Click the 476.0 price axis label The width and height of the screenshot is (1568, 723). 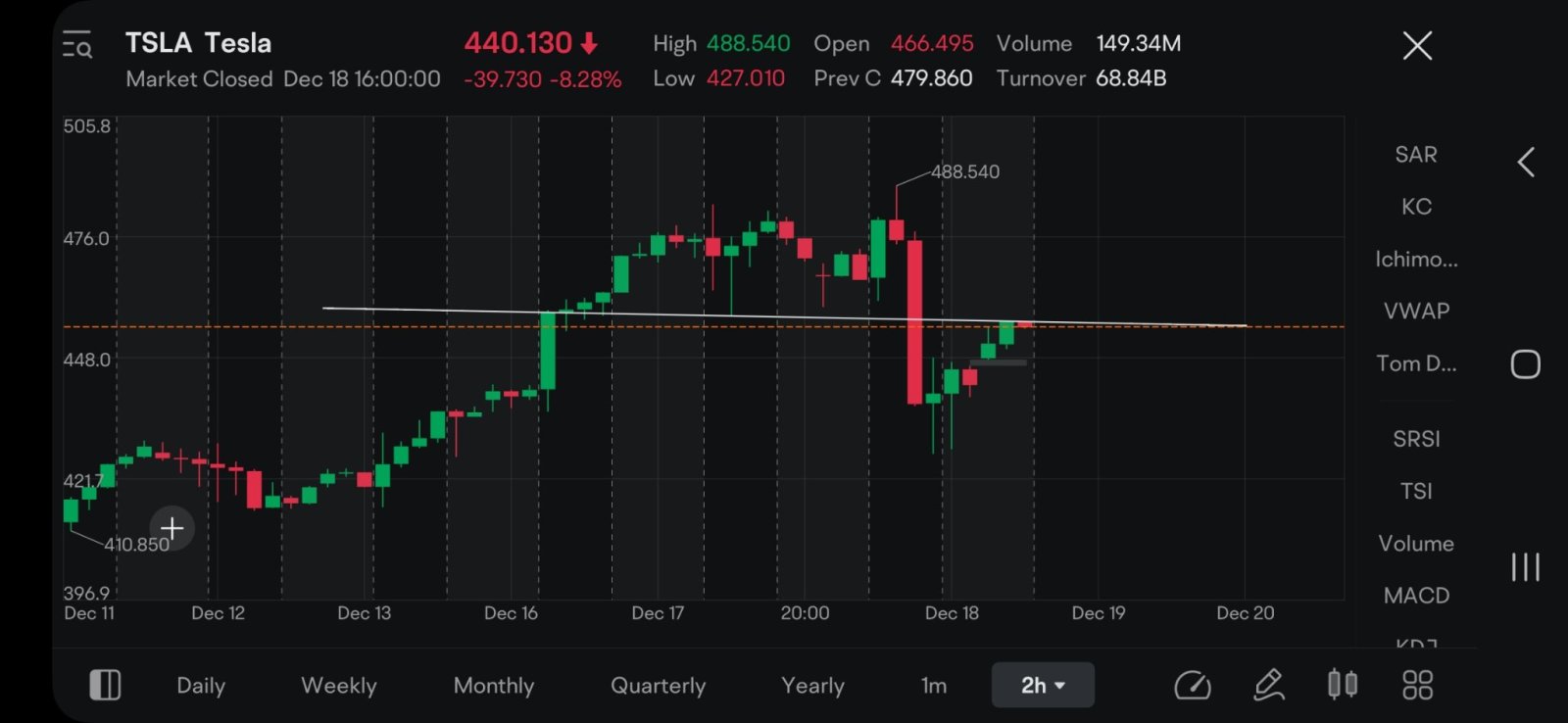[x=86, y=239]
